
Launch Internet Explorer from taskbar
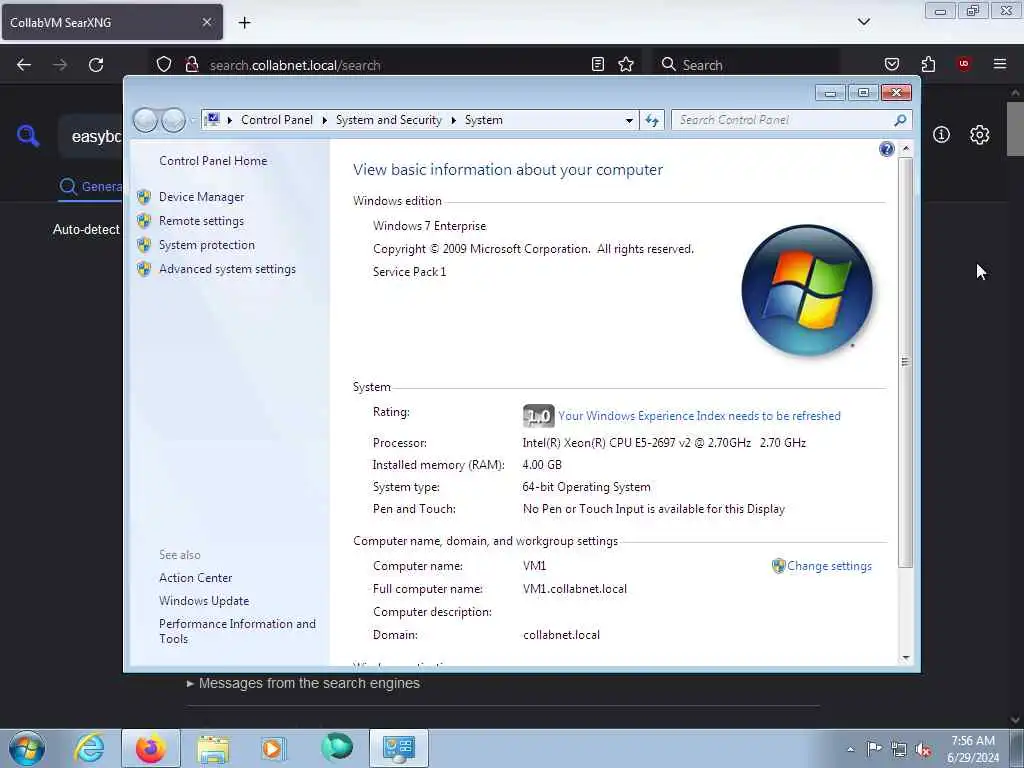click(x=89, y=748)
